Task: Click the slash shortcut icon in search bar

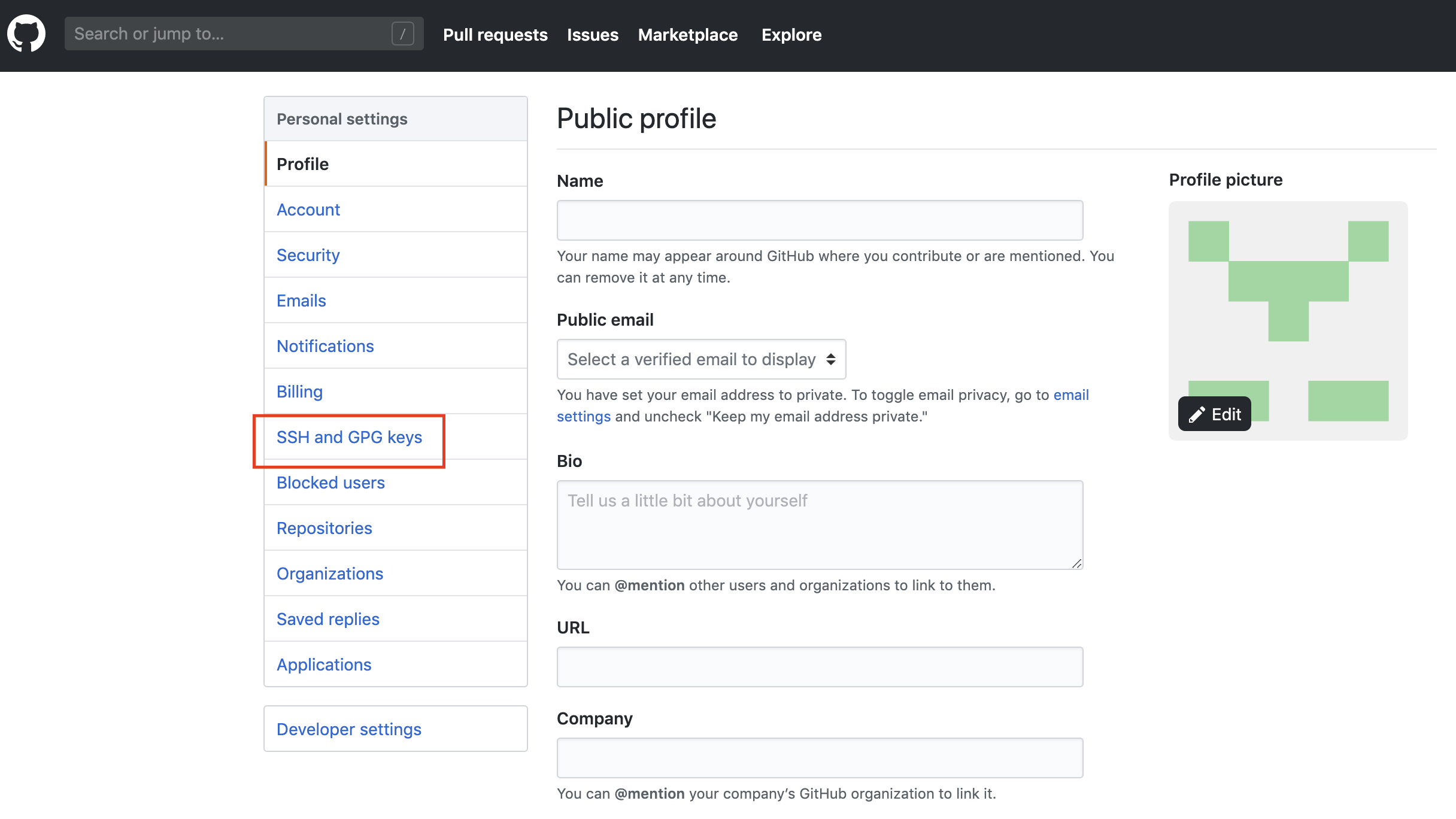Action: point(402,34)
